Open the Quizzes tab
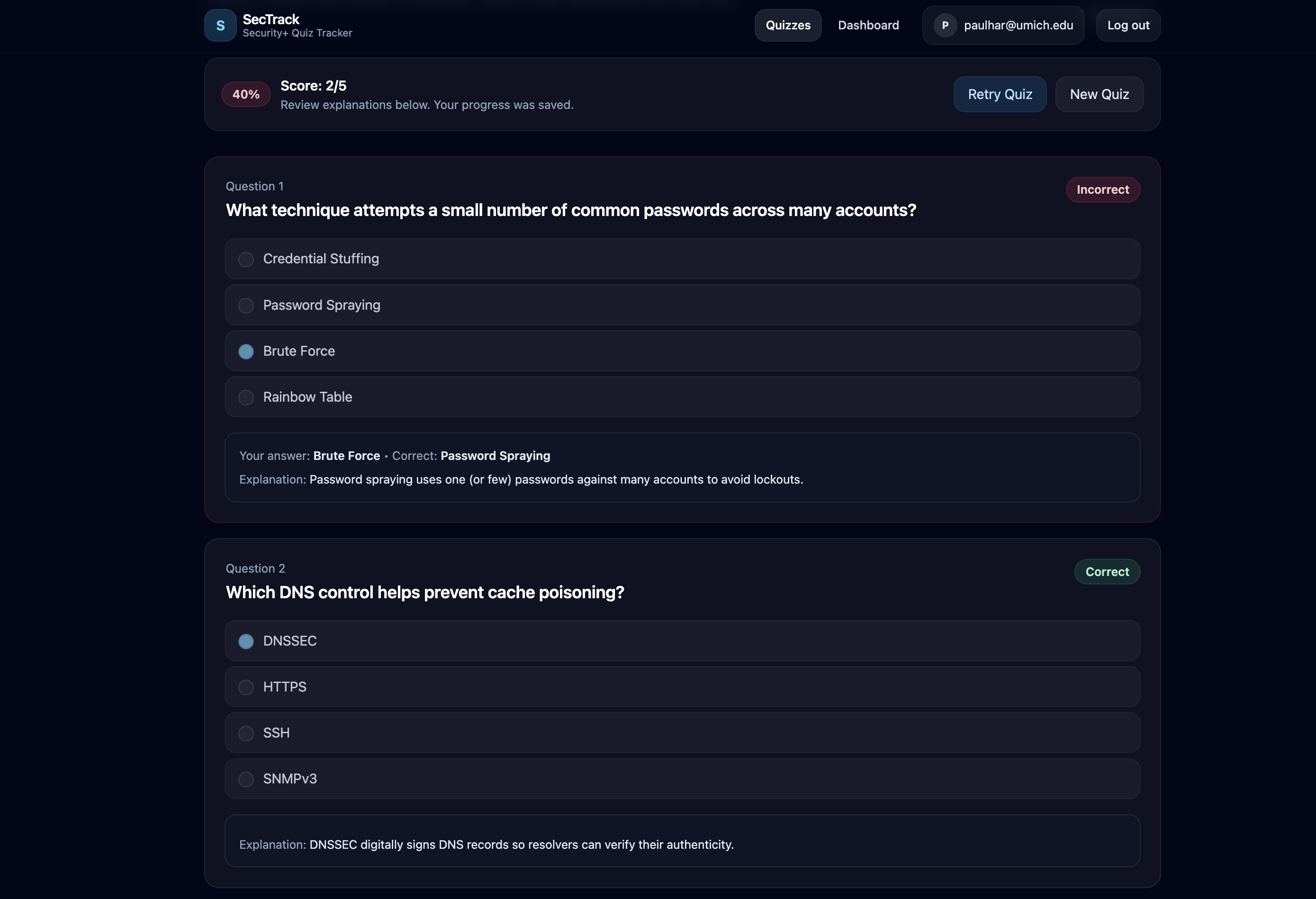Viewport: 1316px width, 899px height. [x=788, y=25]
